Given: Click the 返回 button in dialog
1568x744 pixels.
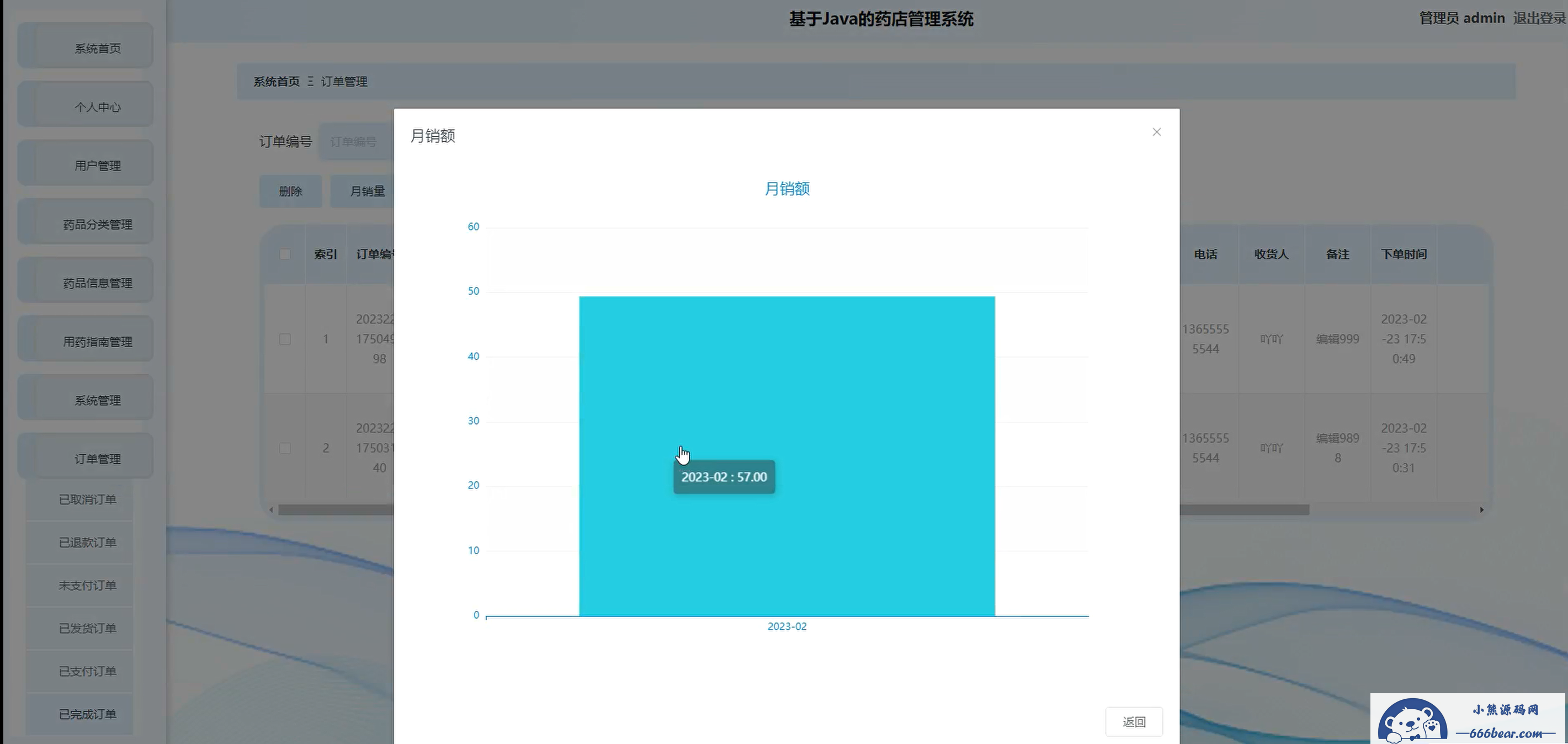Looking at the screenshot, I should pyautogui.click(x=1134, y=721).
